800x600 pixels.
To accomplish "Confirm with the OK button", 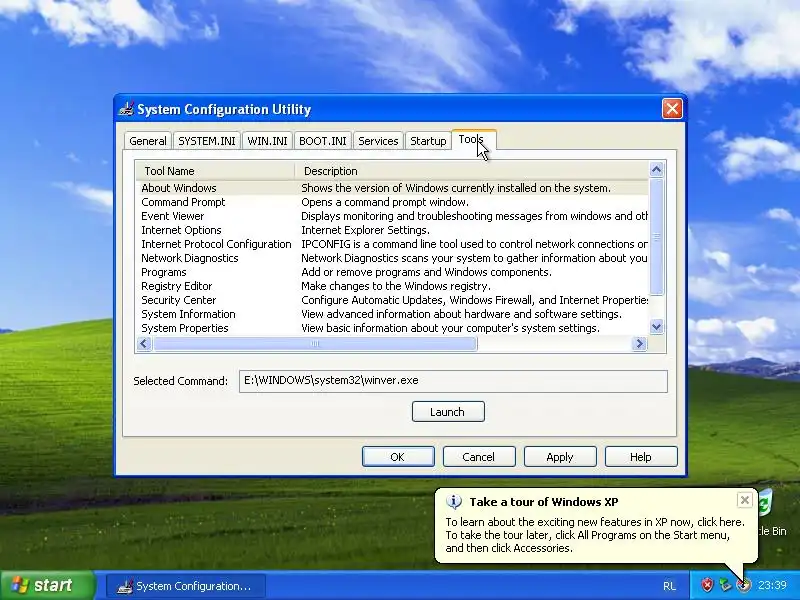I will coord(398,457).
